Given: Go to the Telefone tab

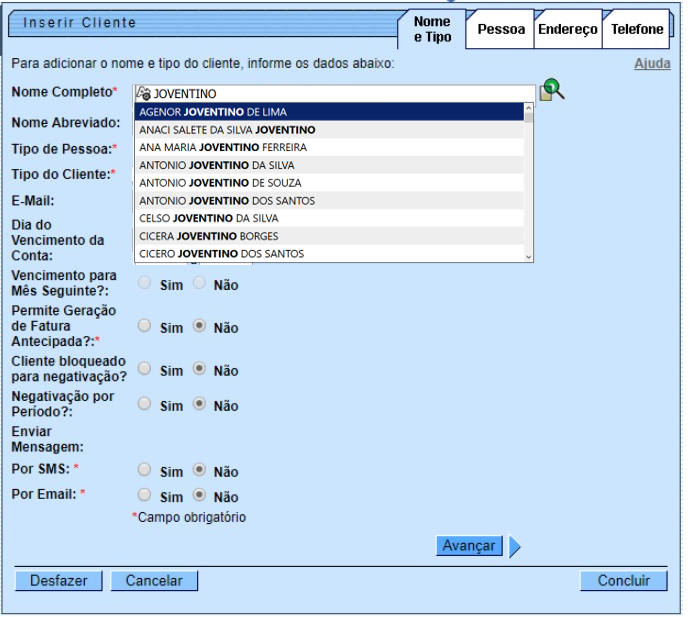Looking at the screenshot, I should point(637,30).
